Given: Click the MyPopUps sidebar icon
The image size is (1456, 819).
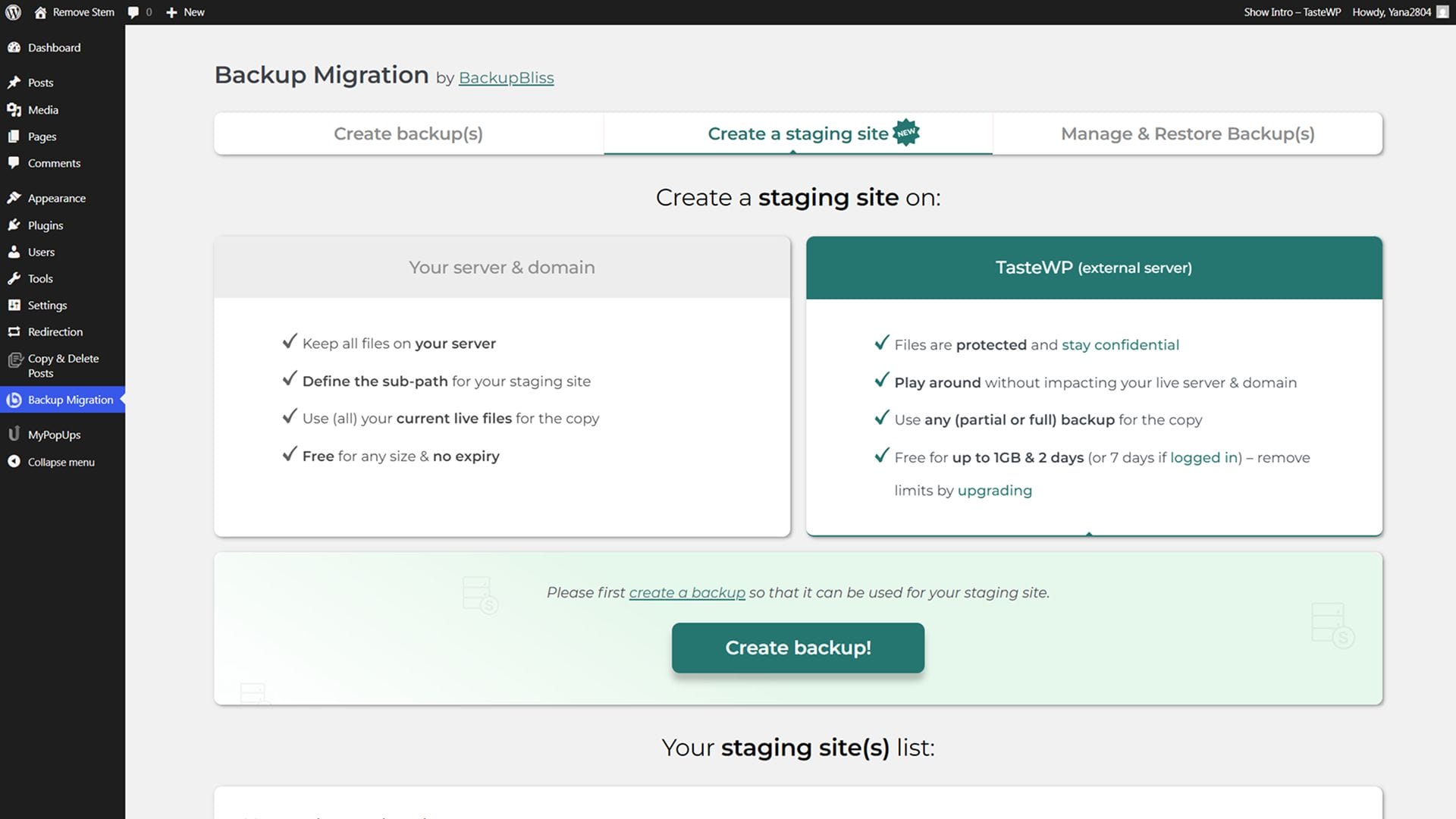Looking at the screenshot, I should 14,435.
